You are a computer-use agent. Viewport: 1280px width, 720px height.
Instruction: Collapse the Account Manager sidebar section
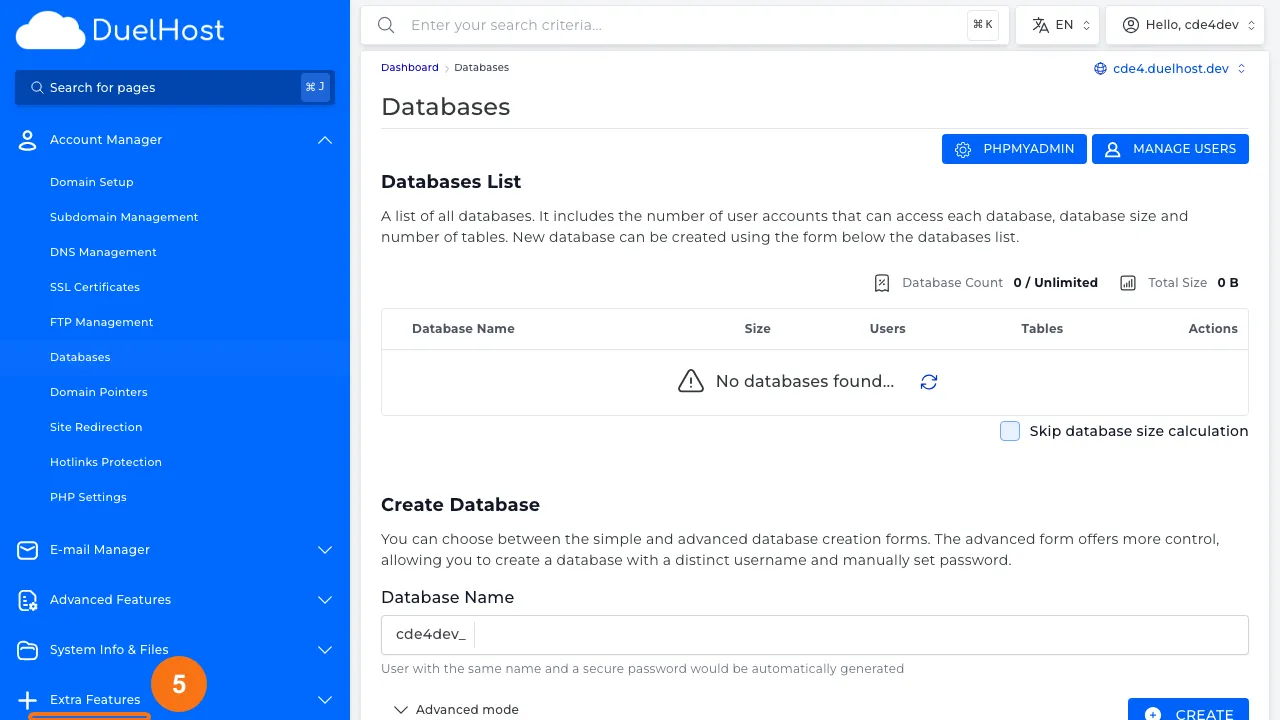point(324,140)
